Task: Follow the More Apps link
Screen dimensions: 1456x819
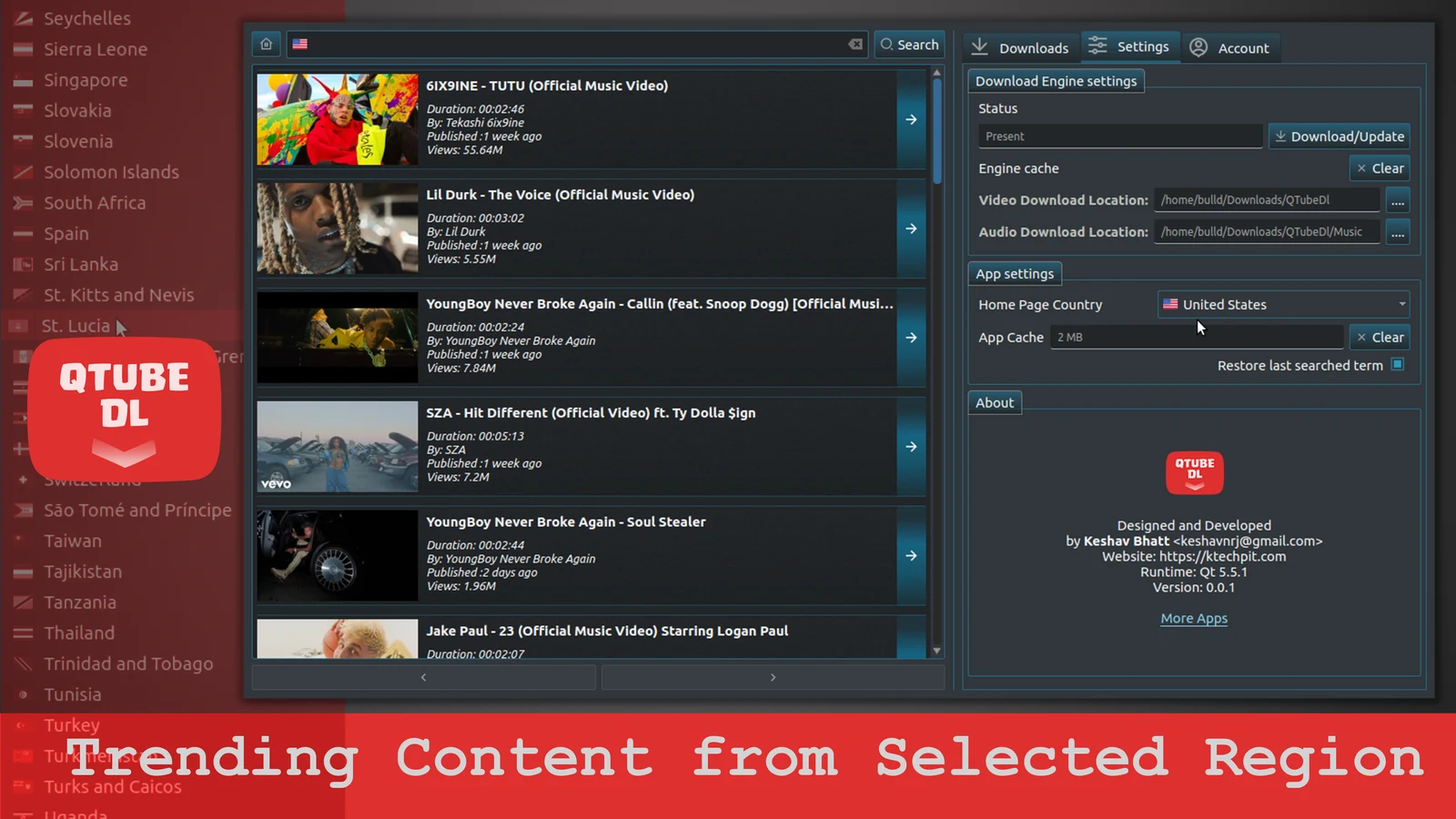Action: tap(1194, 618)
